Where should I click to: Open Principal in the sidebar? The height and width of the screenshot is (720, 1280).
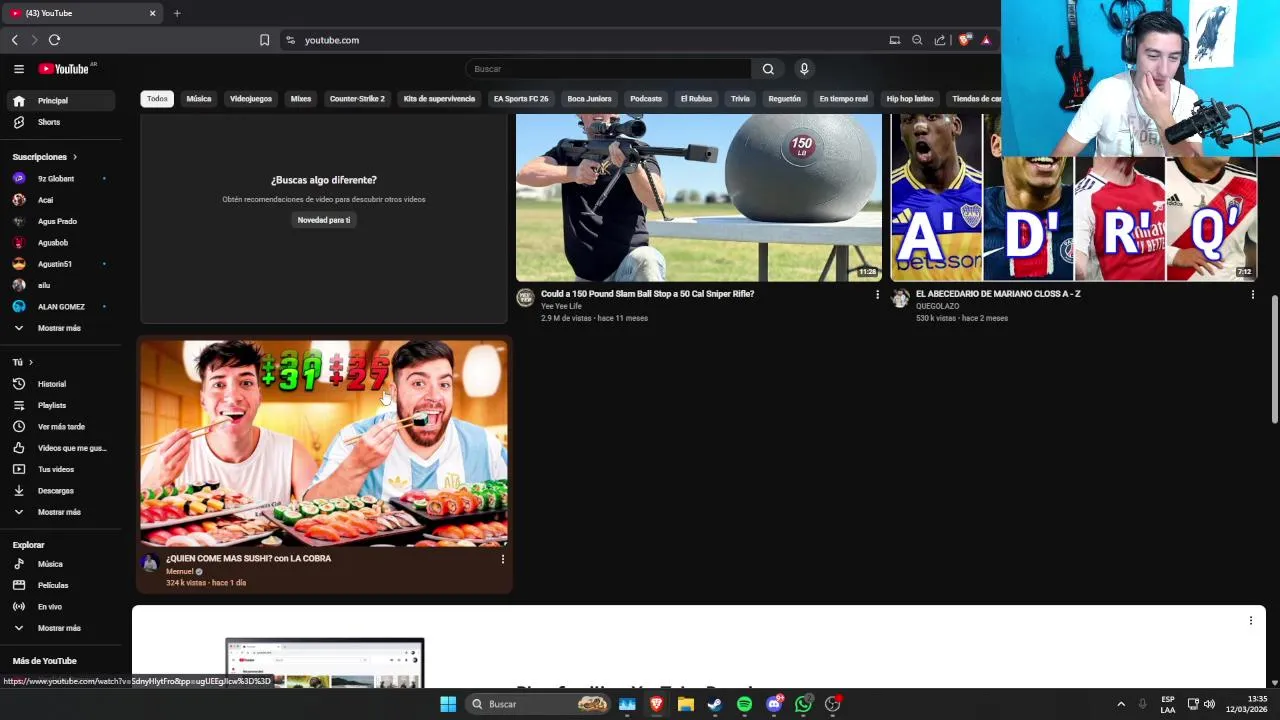60,101
